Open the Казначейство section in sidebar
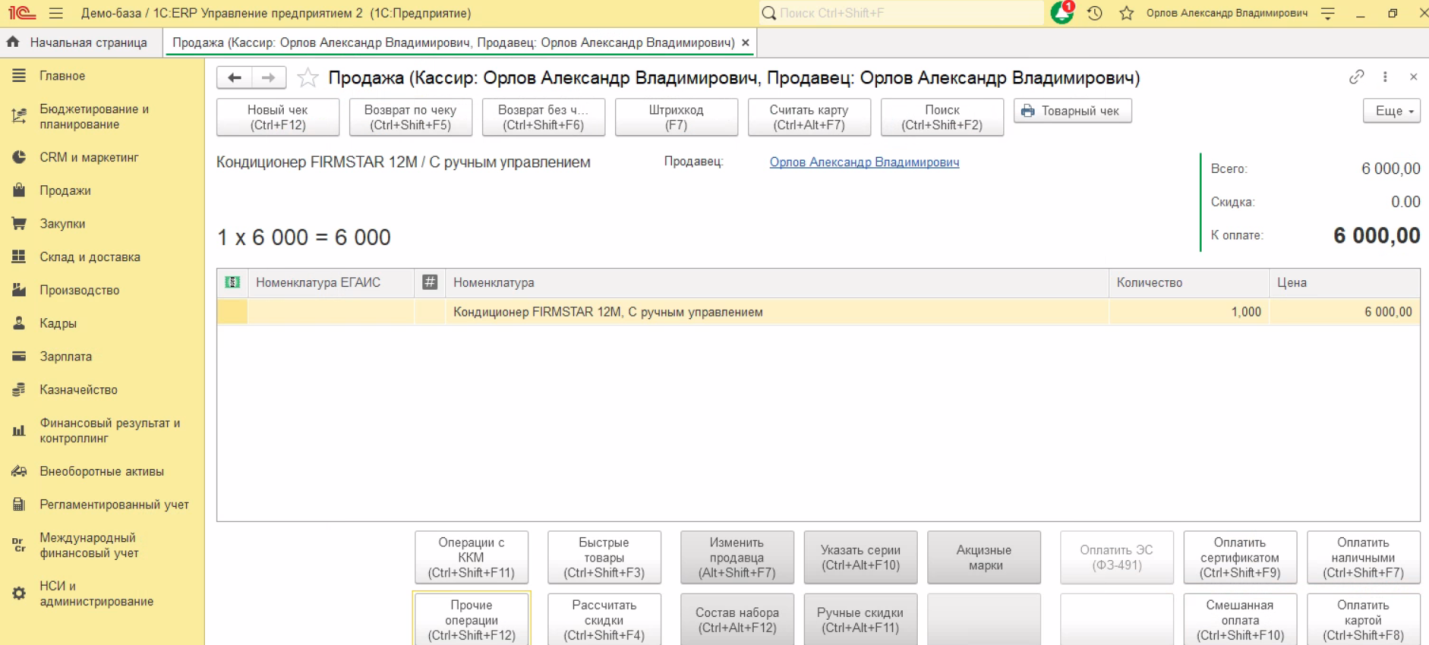Screen dimensions: 1429x645 (78, 390)
